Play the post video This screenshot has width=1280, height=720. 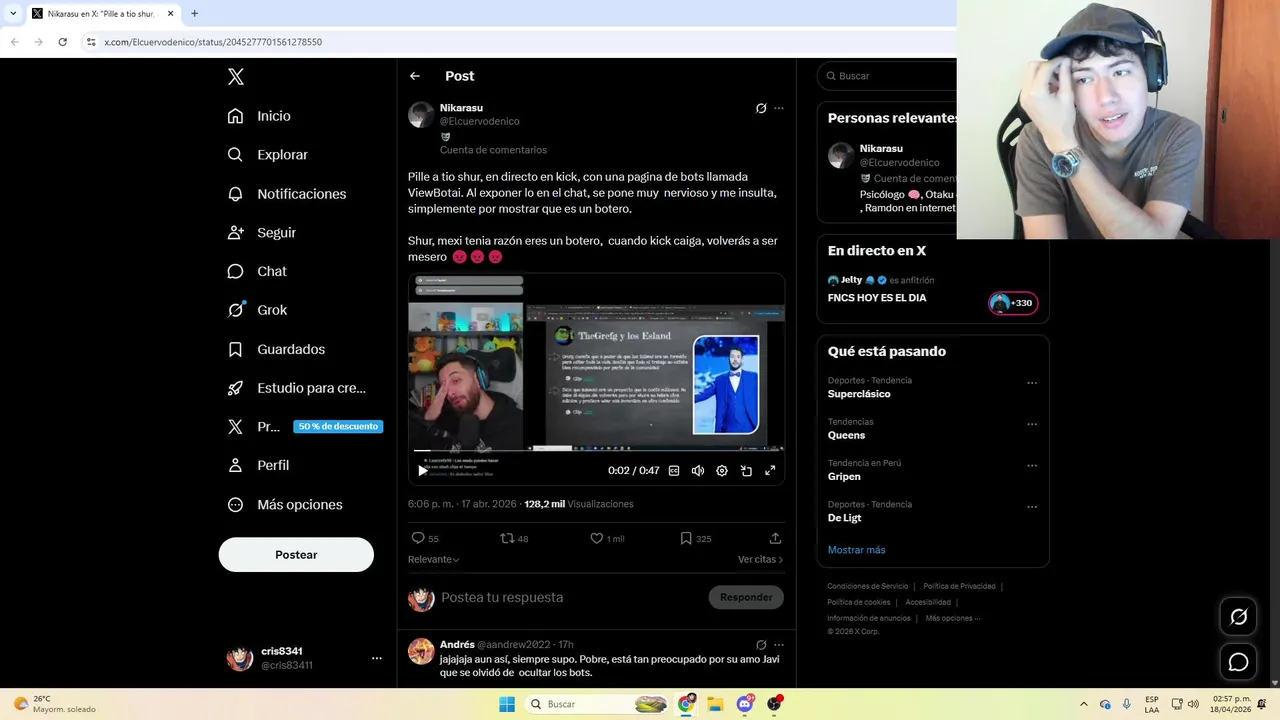(x=422, y=471)
